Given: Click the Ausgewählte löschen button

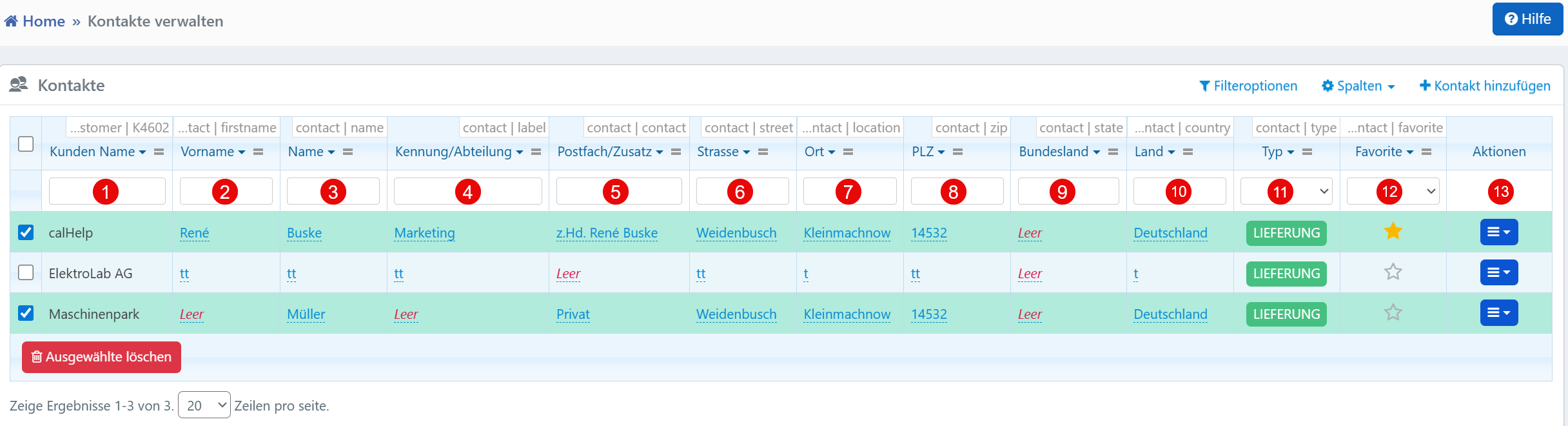Looking at the screenshot, I should click(x=101, y=357).
